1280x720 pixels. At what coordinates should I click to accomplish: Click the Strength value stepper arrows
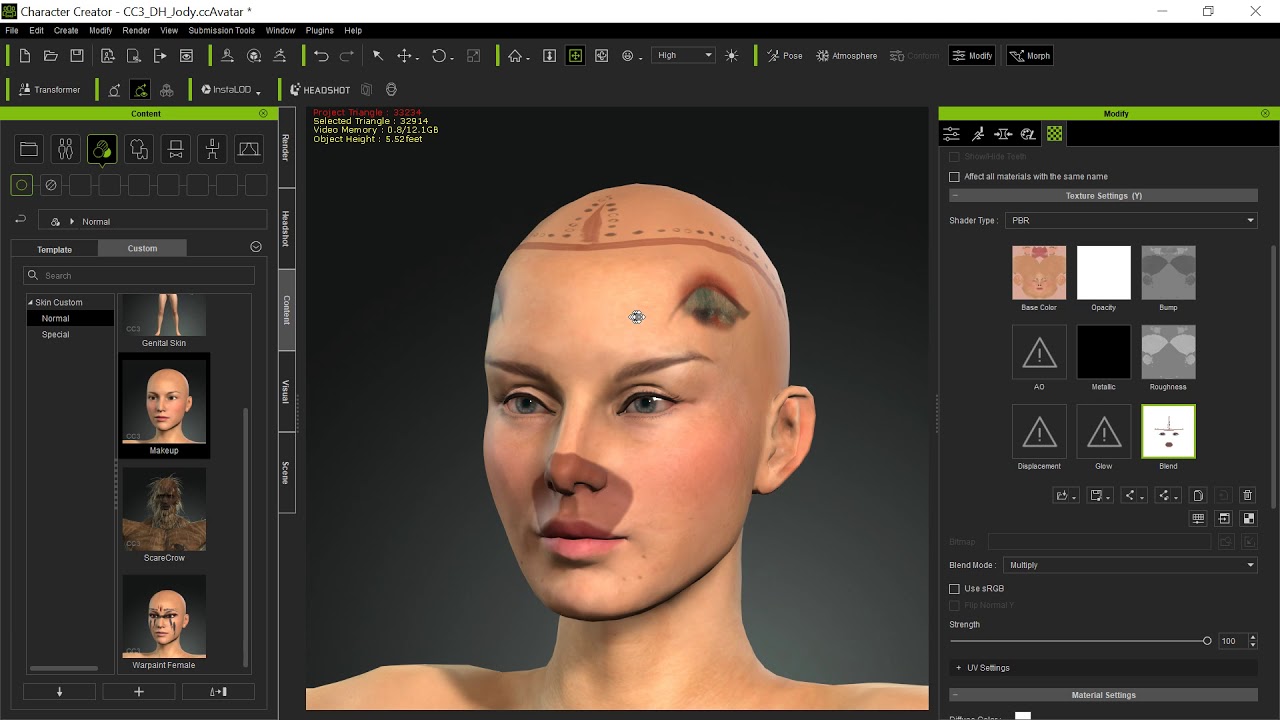click(x=1253, y=641)
